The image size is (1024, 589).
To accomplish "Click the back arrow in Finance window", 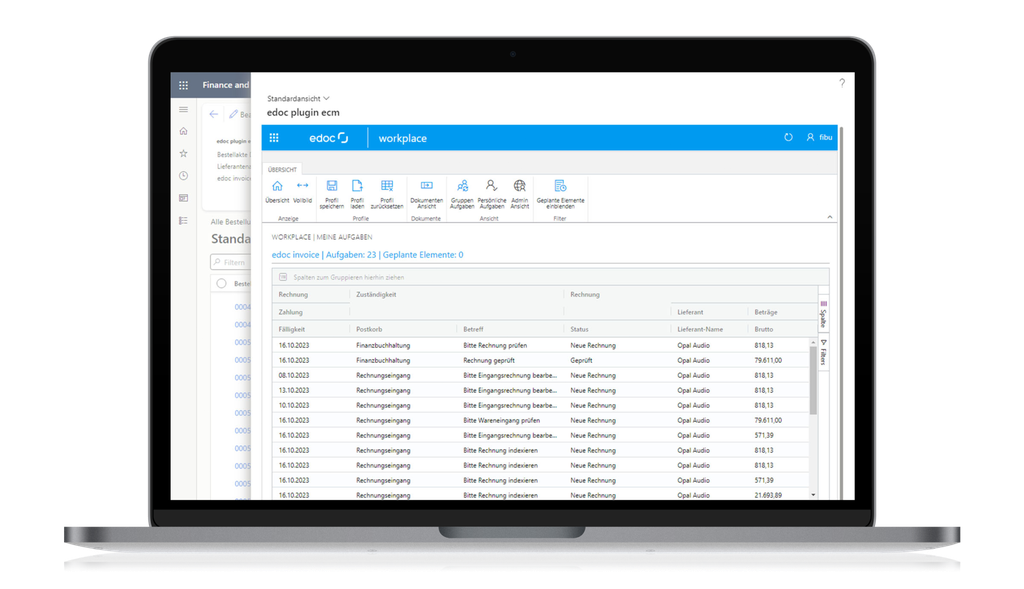I will click(214, 114).
